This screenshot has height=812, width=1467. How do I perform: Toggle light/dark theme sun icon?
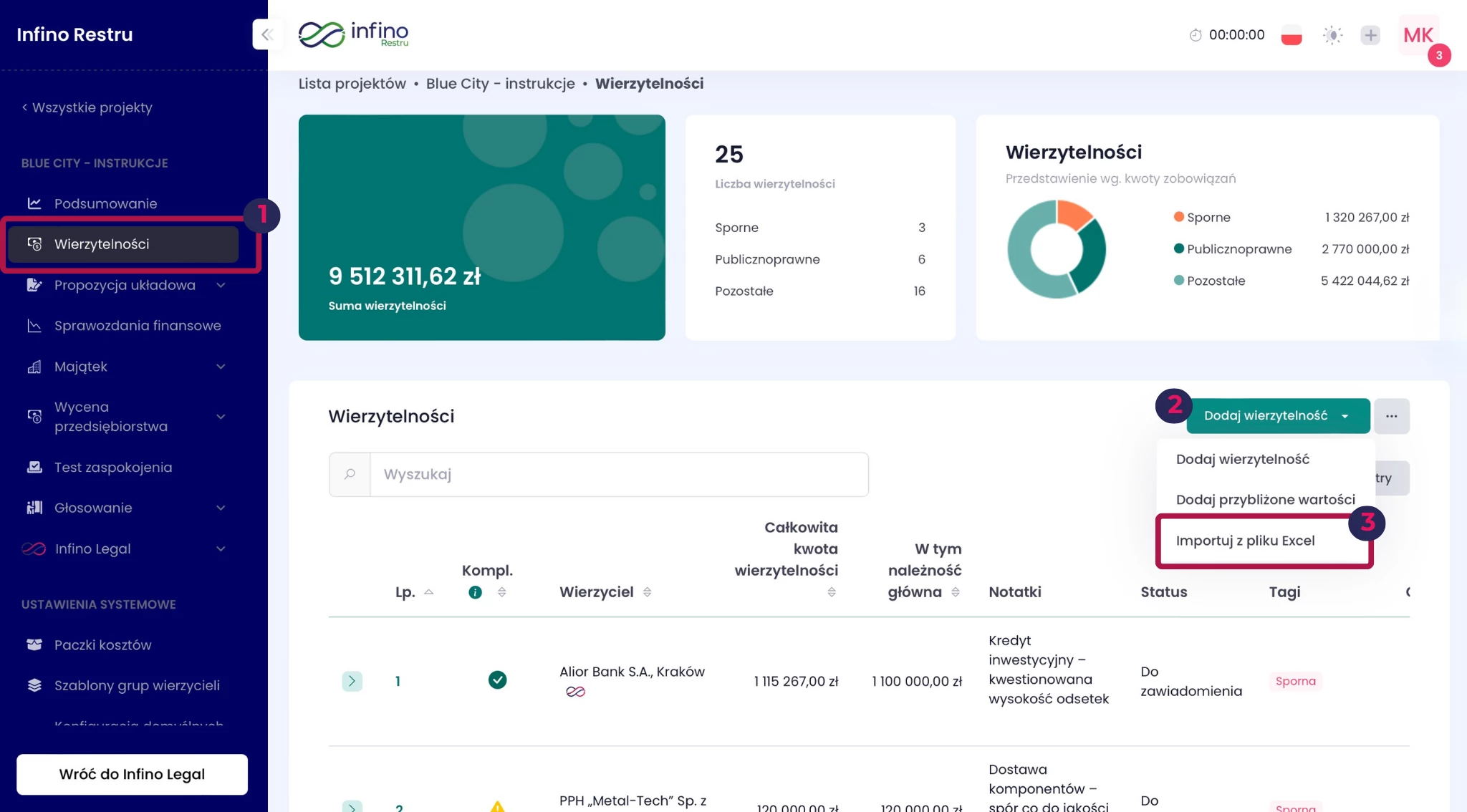click(x=1332, y=35)
